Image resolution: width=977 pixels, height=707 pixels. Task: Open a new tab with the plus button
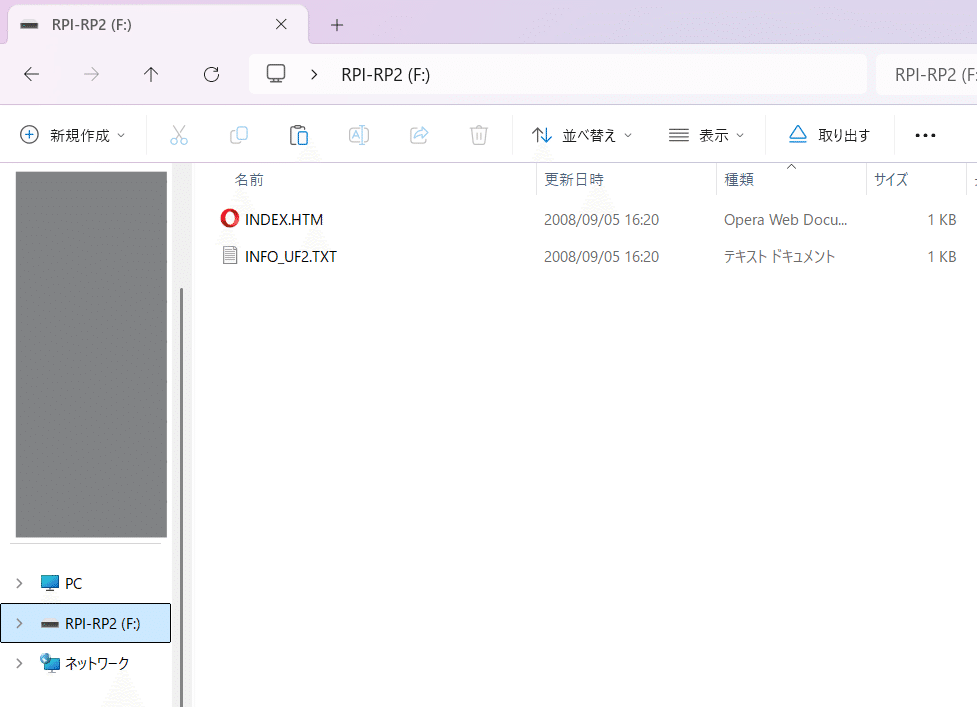coord(337,24)
